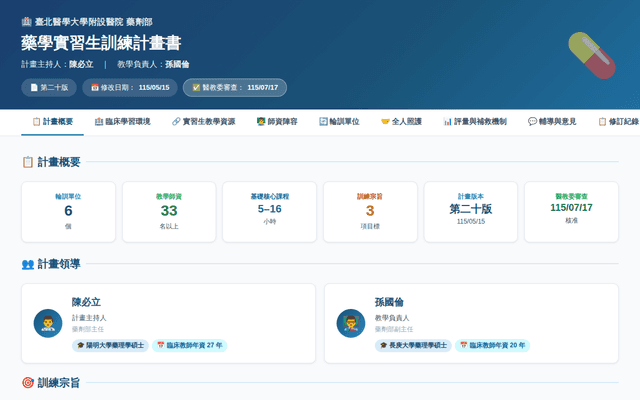Go to the 輪訓單位 tab
The width and height of the screenshot is (640, 400).
pos(339,122)
